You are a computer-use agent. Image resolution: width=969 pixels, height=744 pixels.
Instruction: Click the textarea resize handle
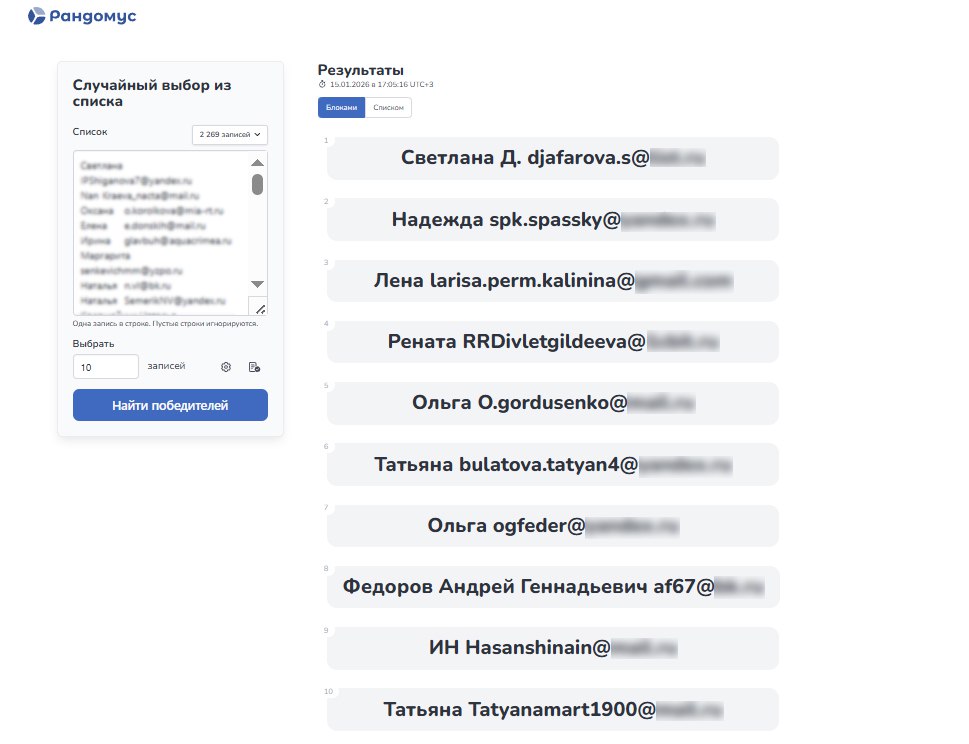(x=257, y=308)
